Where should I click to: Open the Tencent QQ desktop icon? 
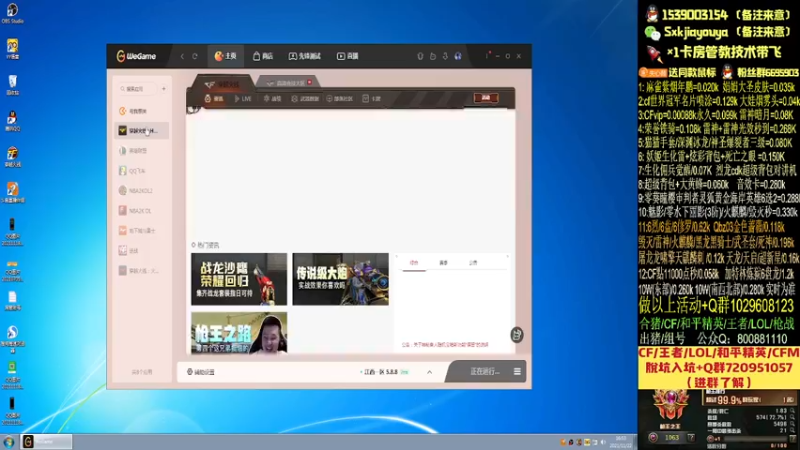click(x=12, y=121)
